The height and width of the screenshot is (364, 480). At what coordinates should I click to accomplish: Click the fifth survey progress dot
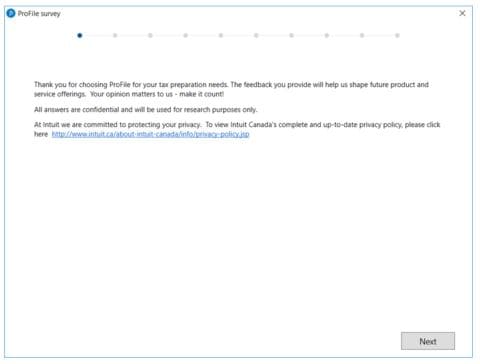pyautogui.click(x=221, y=35)
